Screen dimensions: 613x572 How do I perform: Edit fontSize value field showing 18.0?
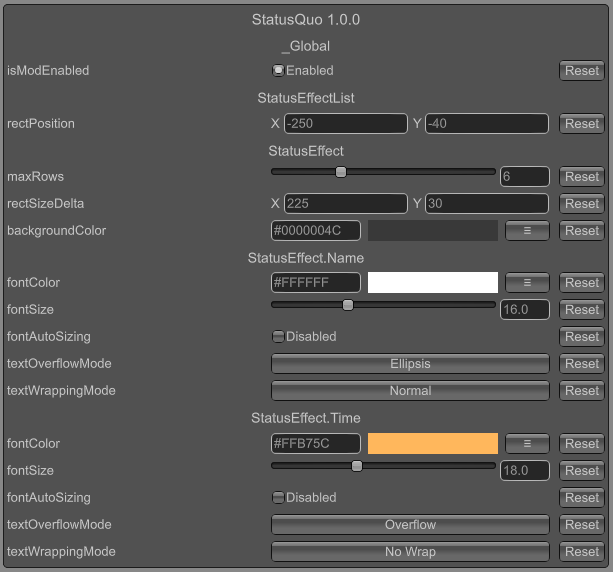click(x=525, y=471)
